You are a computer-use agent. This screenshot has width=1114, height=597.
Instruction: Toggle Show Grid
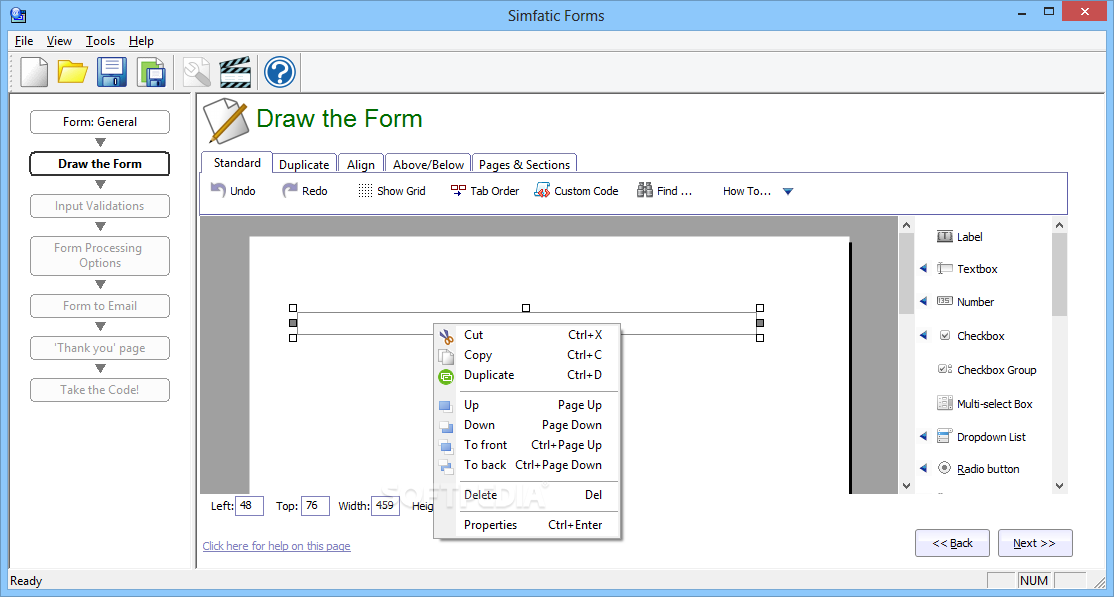(391, 190)
